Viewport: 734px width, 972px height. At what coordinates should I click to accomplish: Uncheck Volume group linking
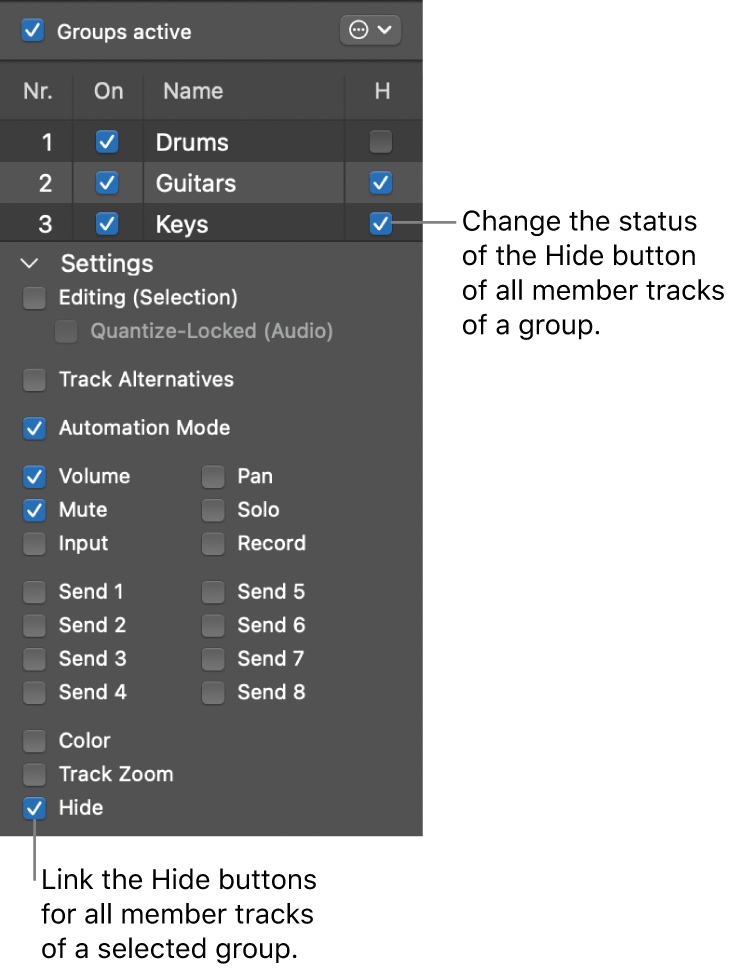33,476
